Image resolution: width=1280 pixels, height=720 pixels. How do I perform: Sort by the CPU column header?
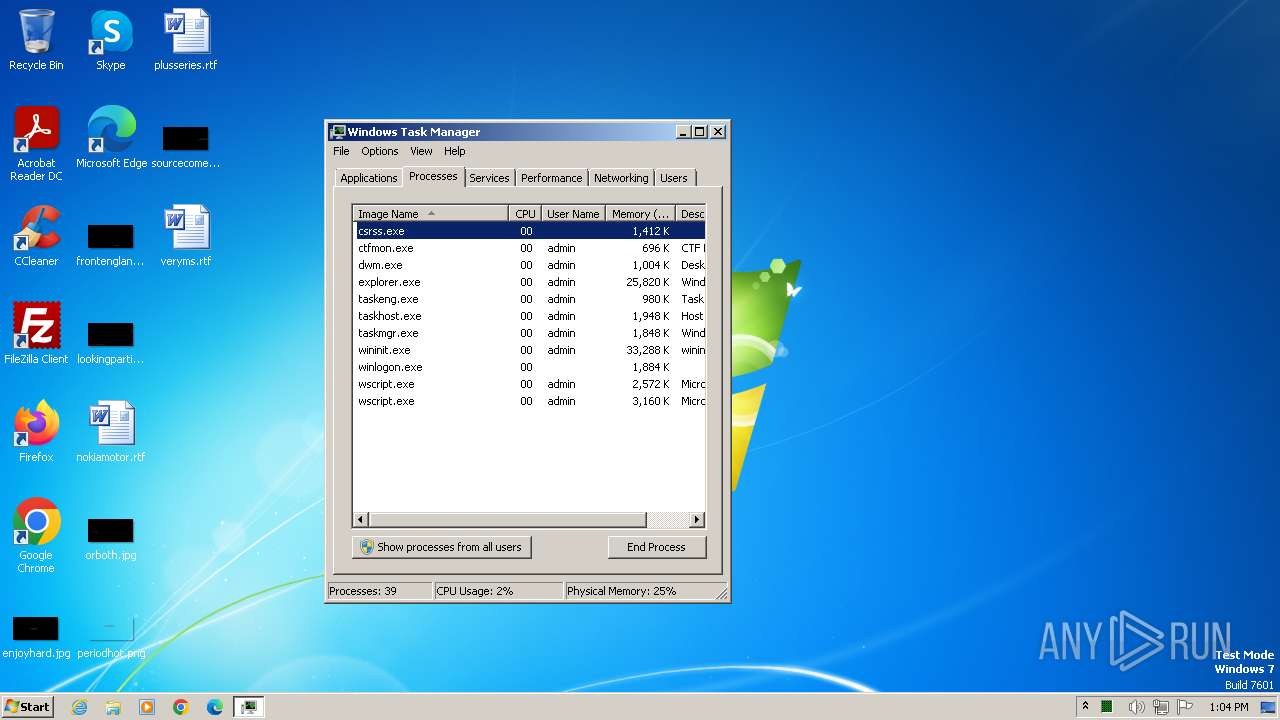pyautogui.click(x=525, y=214)
